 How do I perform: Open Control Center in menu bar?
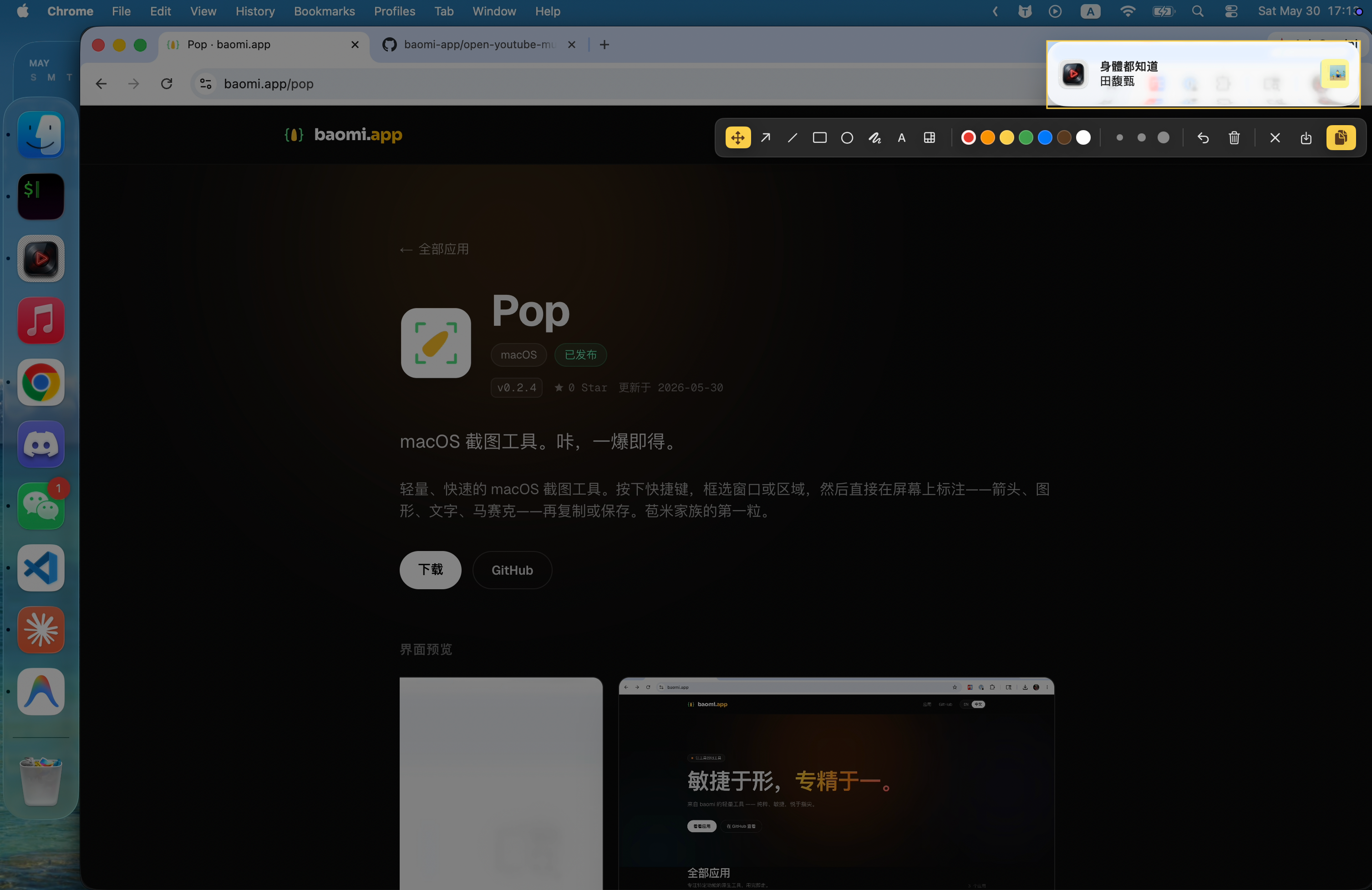[1231, 11]
